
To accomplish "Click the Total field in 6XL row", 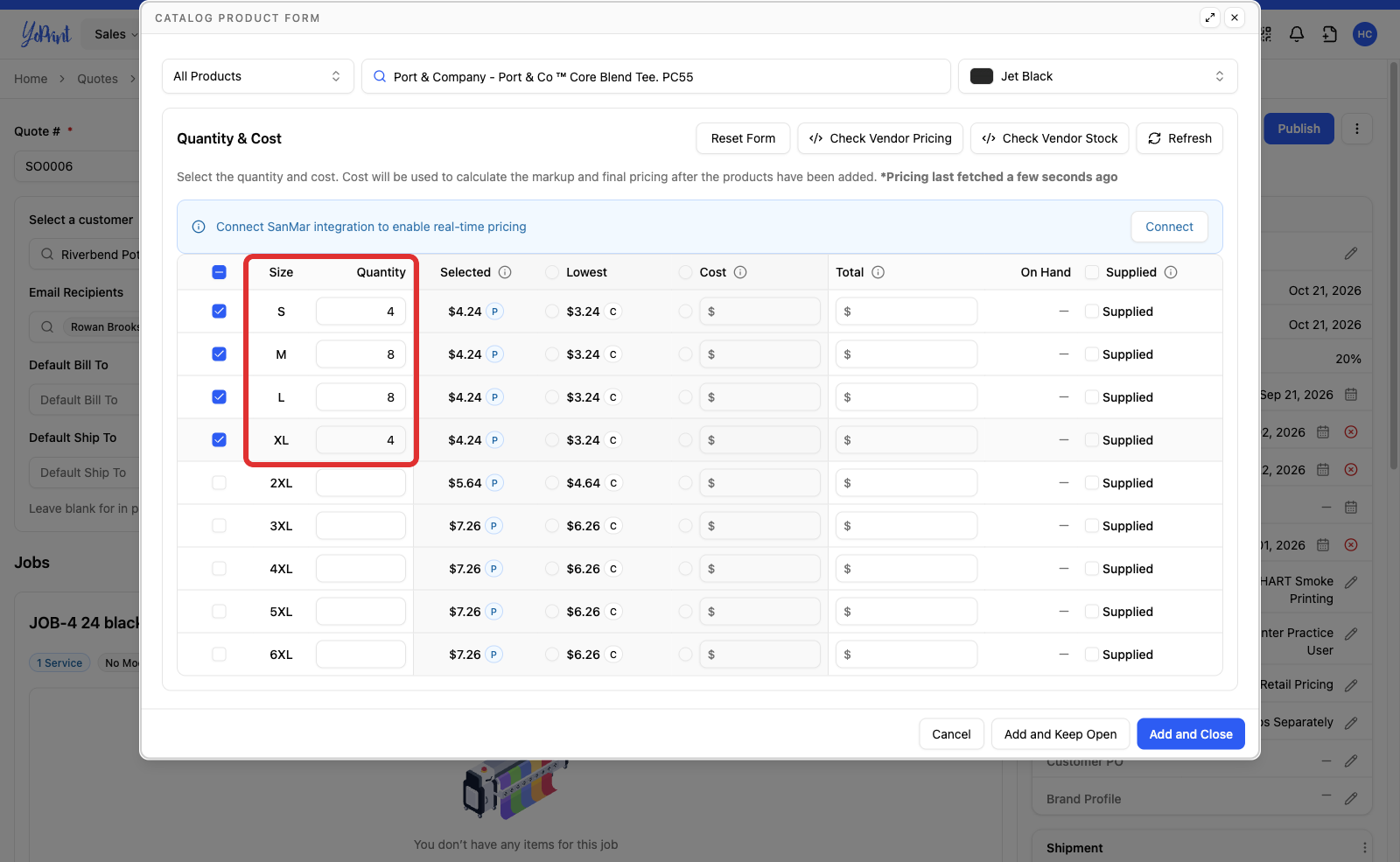I will click(906, 655).
